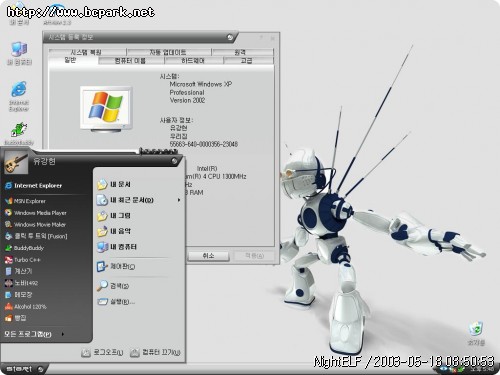Viewport: 500px width, 375px height.
Task: Open the Recycle Bin on desktop
Action: pos(476,333)
